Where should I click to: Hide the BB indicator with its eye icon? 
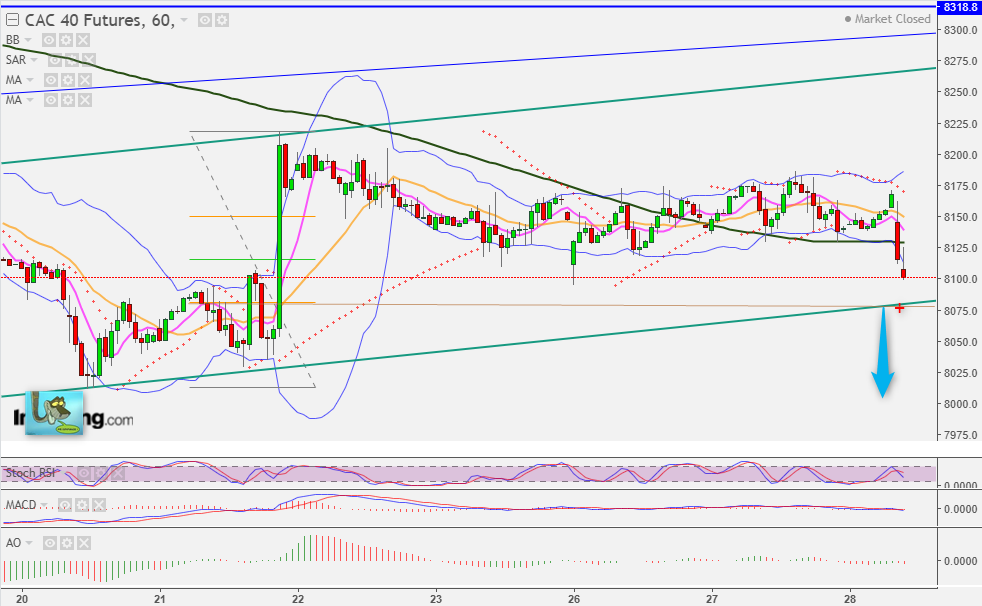click(49, 41)
